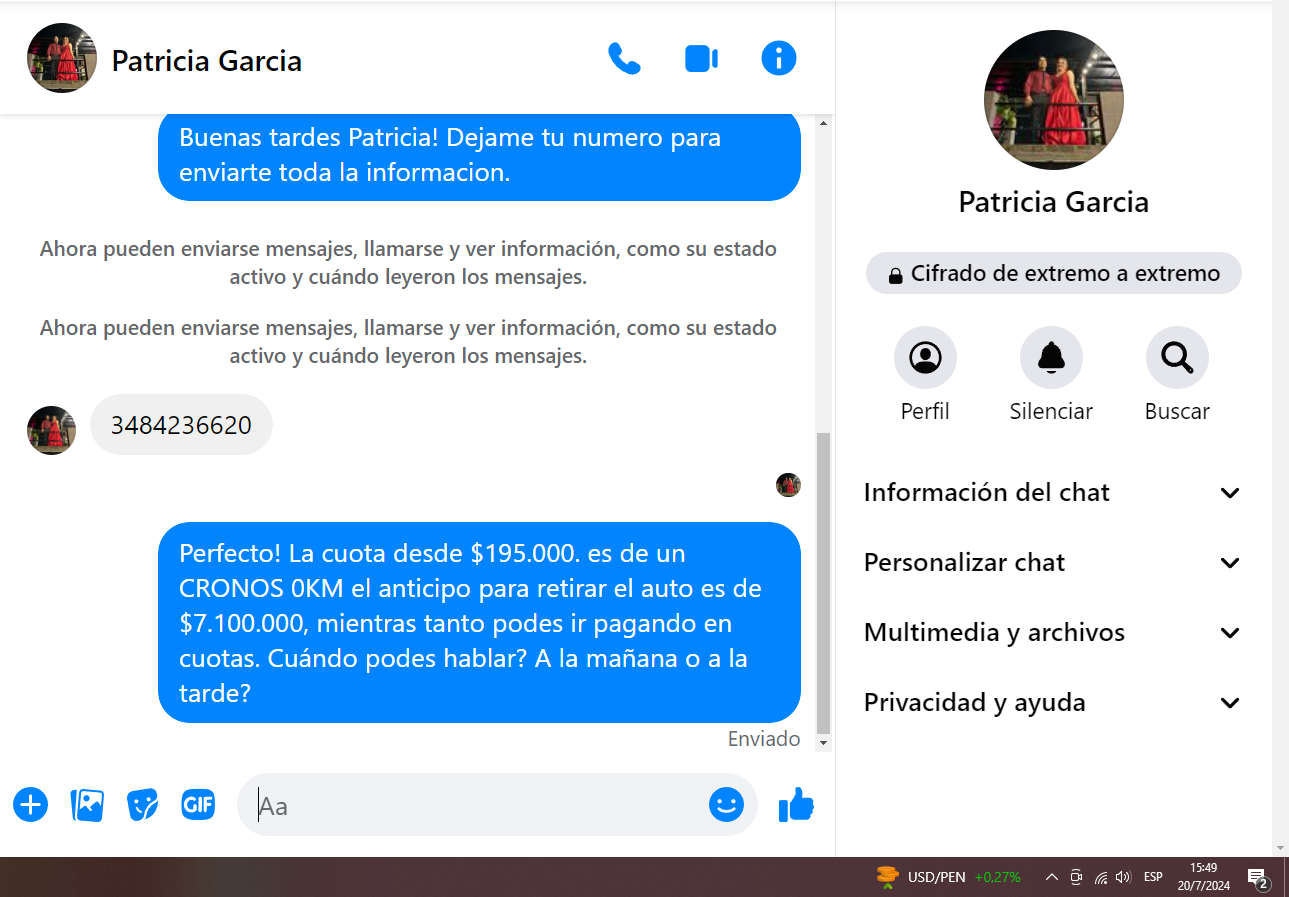Click the chat scrollbar down arrow
This screenshot has height=897, width=1289.
pos(824,743)
